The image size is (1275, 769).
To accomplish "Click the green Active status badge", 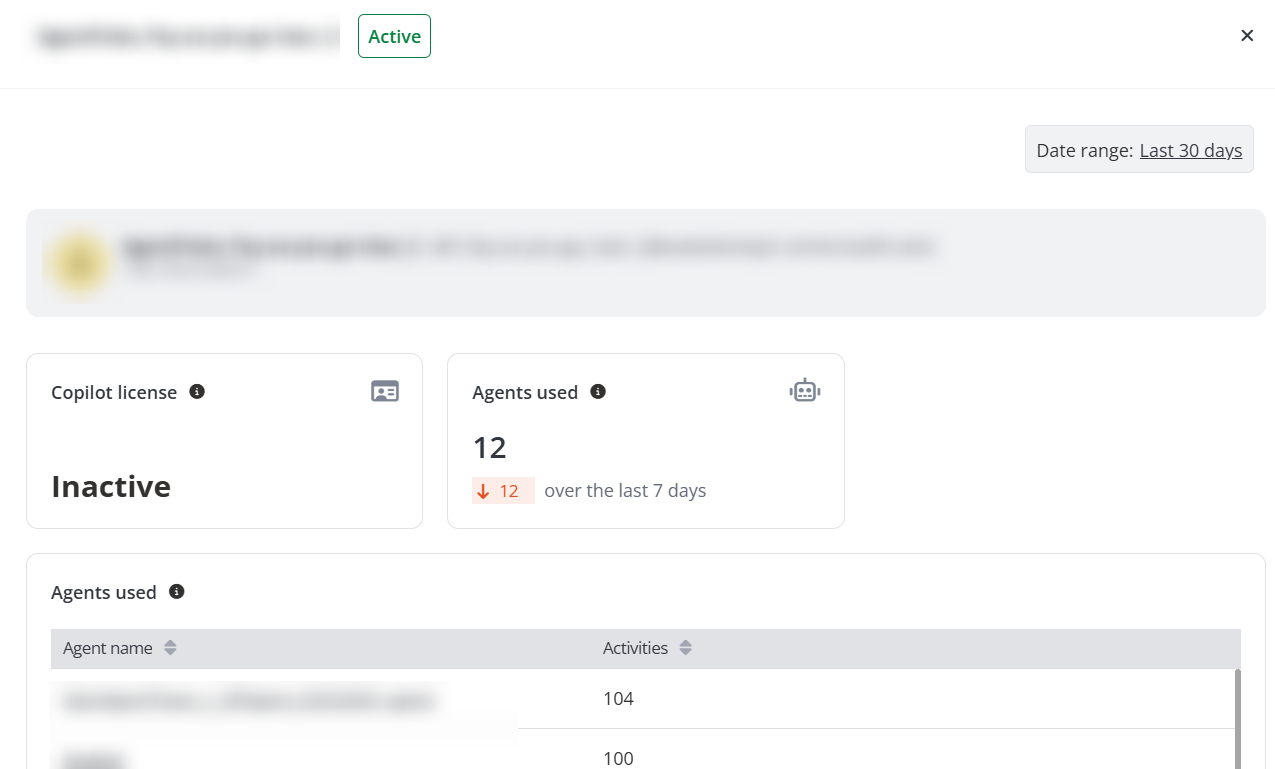I will pos(394,36).
